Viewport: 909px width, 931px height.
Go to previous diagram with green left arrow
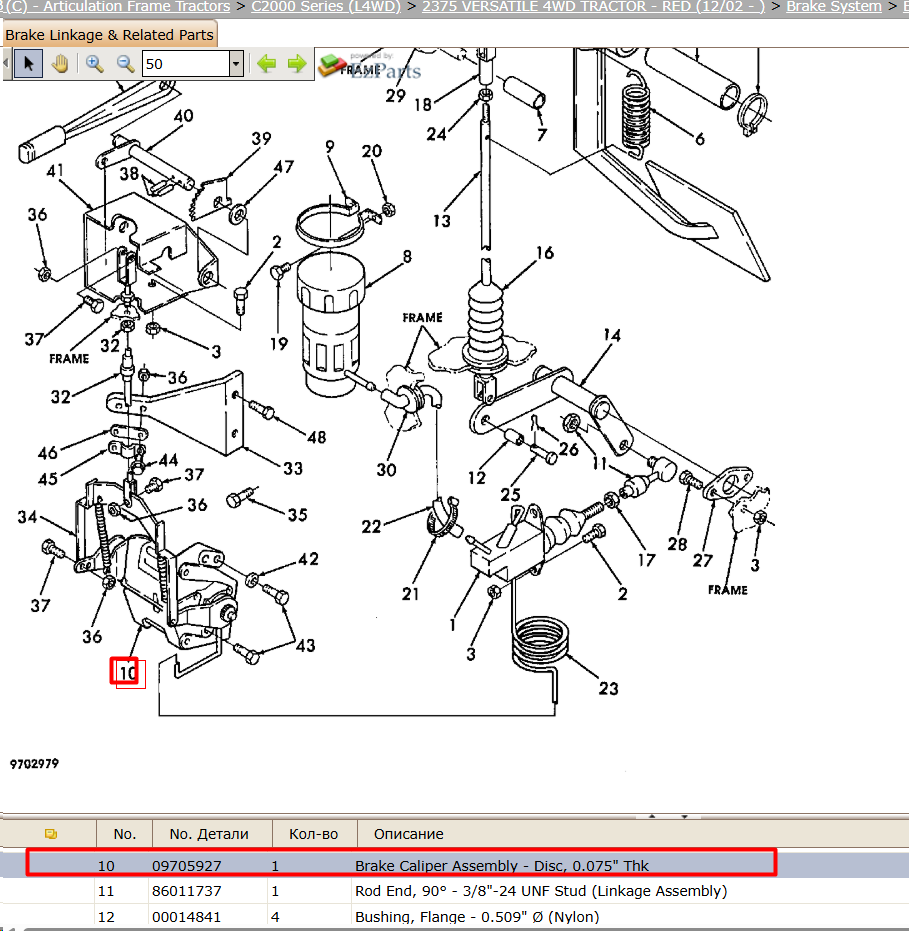pos(267,64)
